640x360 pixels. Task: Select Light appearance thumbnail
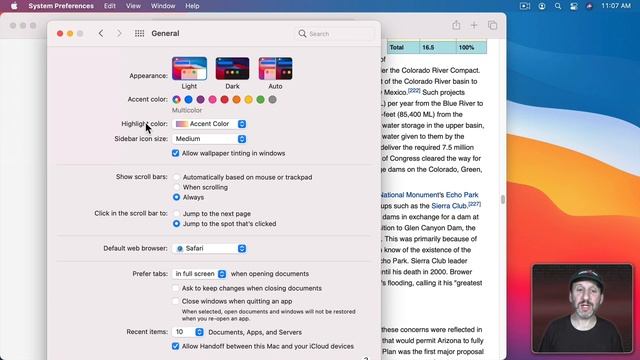[189, 69]
